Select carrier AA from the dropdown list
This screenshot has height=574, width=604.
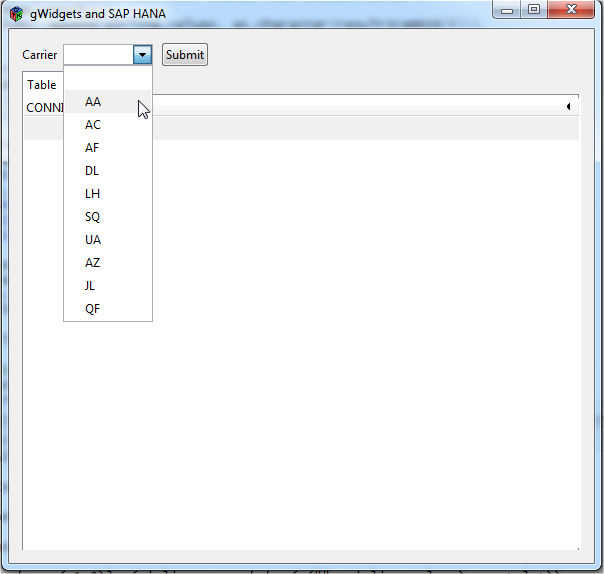[108, 102]
